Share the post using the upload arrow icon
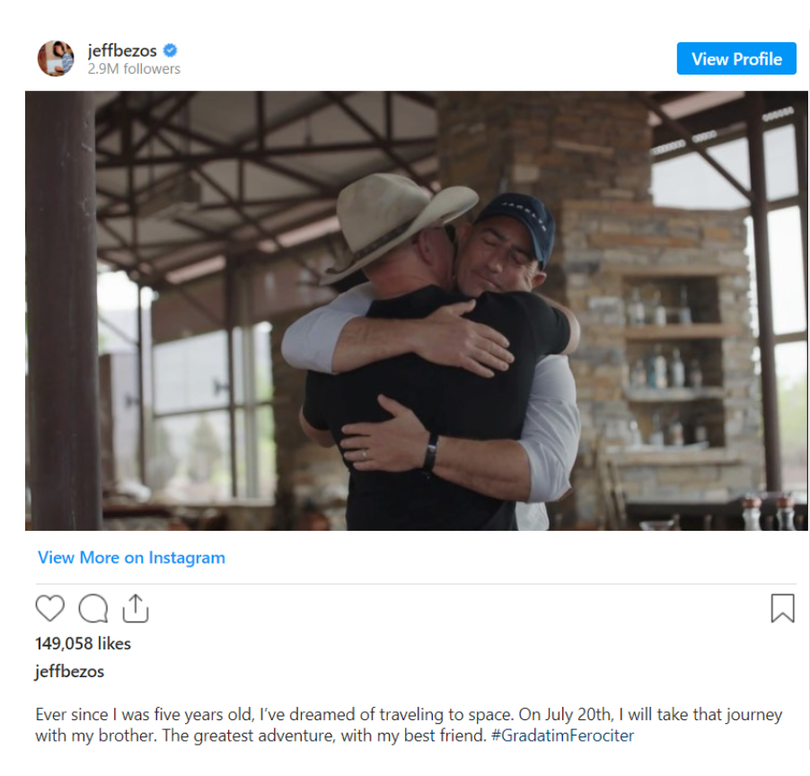Viewport: 810px width, 776px height. [x=136, y=607]
